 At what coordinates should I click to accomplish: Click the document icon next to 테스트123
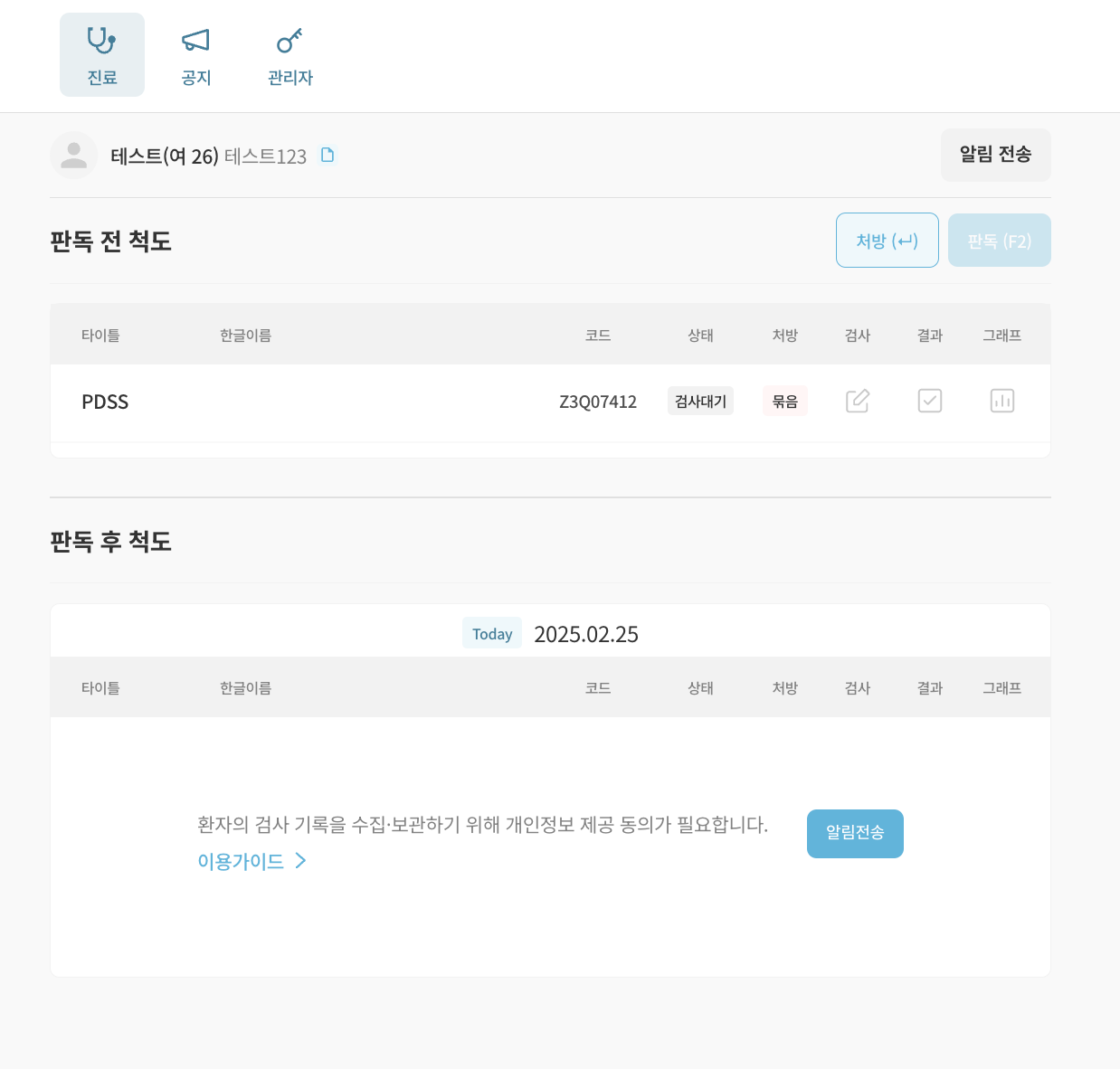pyautogui.click(x=327, y=155)
